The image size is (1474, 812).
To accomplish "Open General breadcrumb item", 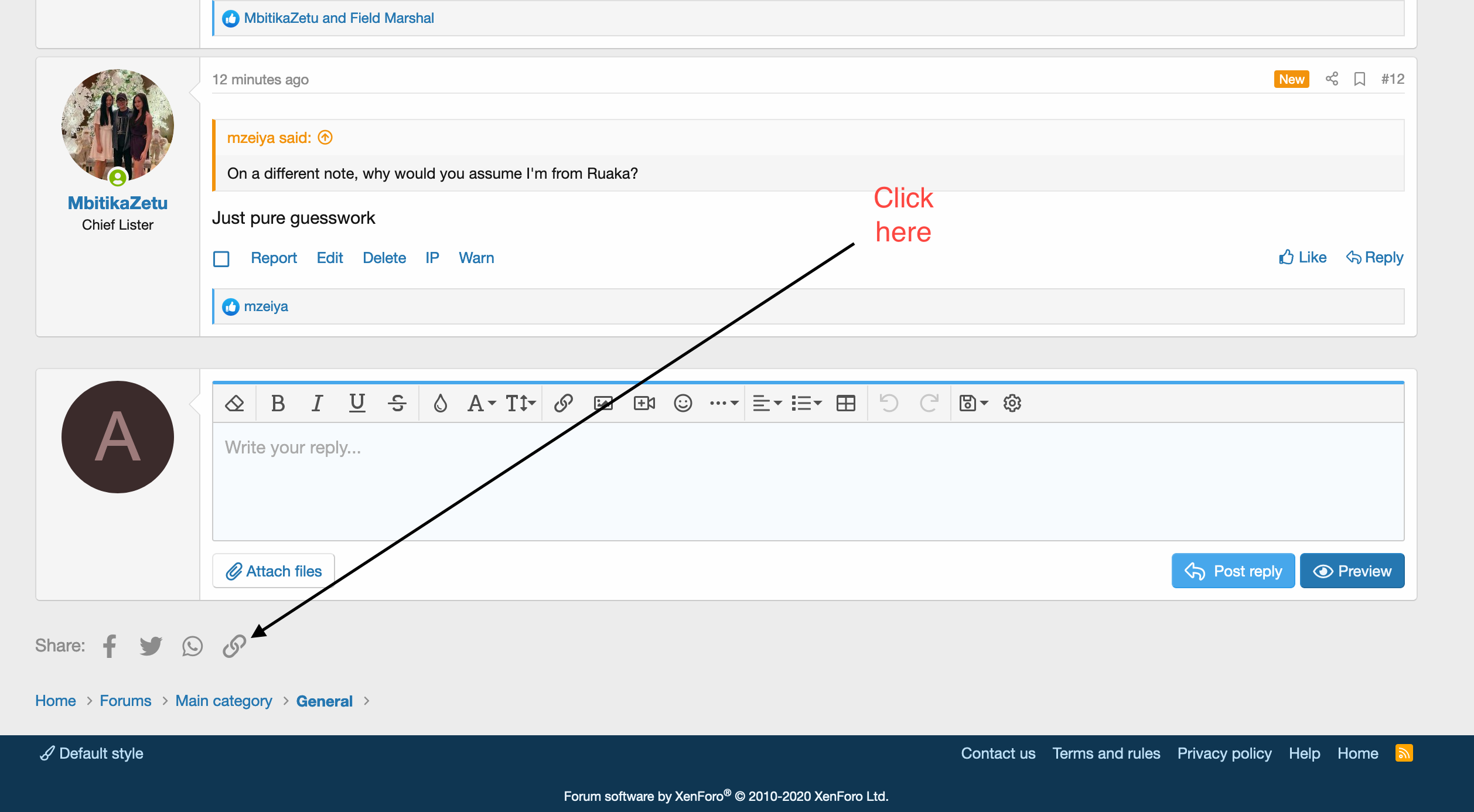I will coord(324,701).
